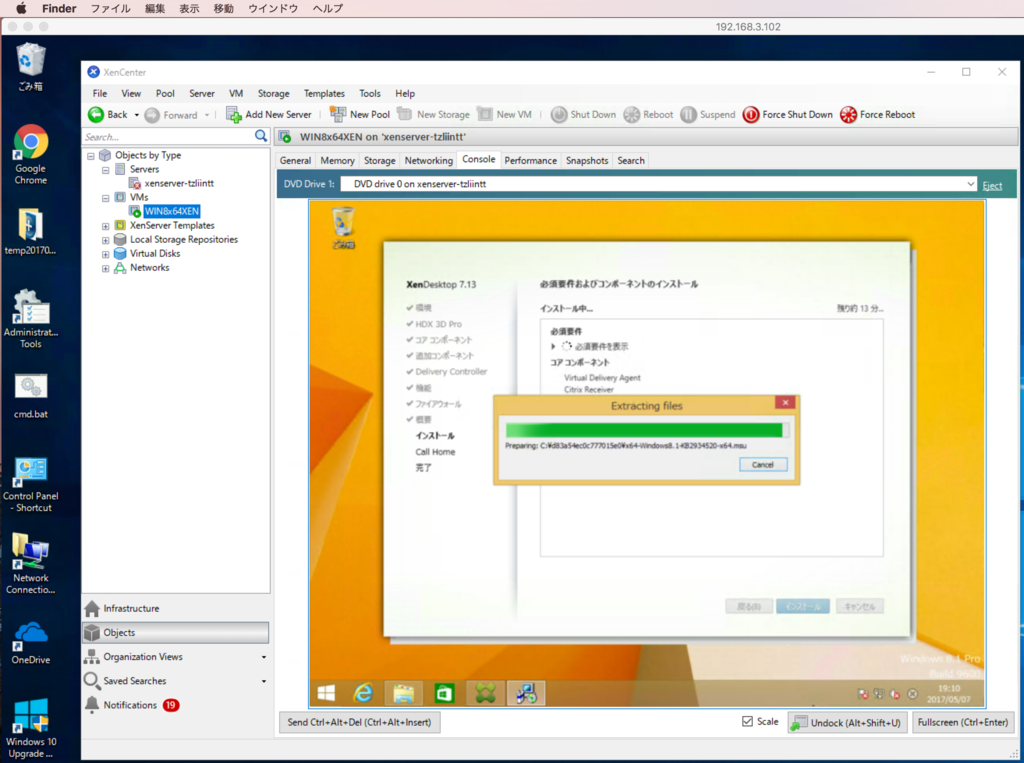Click the search magnifier icon
This screenshot has height=763, width=1024.
261,136
